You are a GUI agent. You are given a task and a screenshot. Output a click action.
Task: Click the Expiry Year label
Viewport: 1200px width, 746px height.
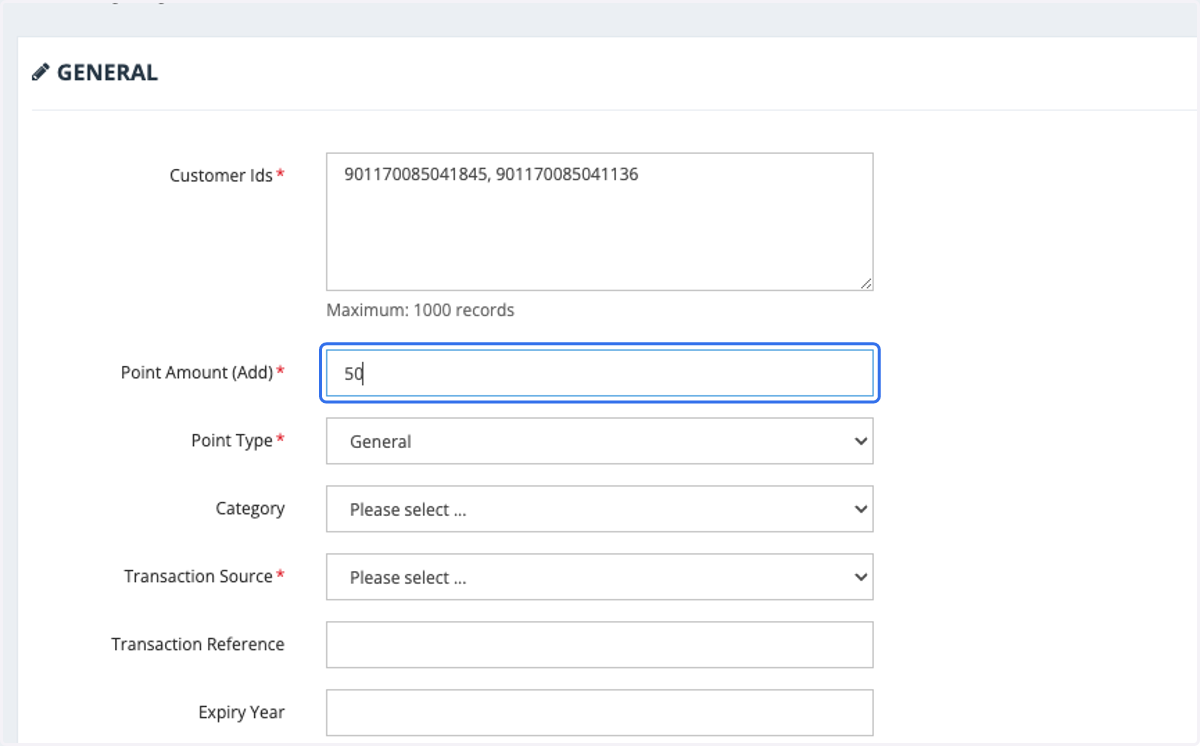click(241, 712)
